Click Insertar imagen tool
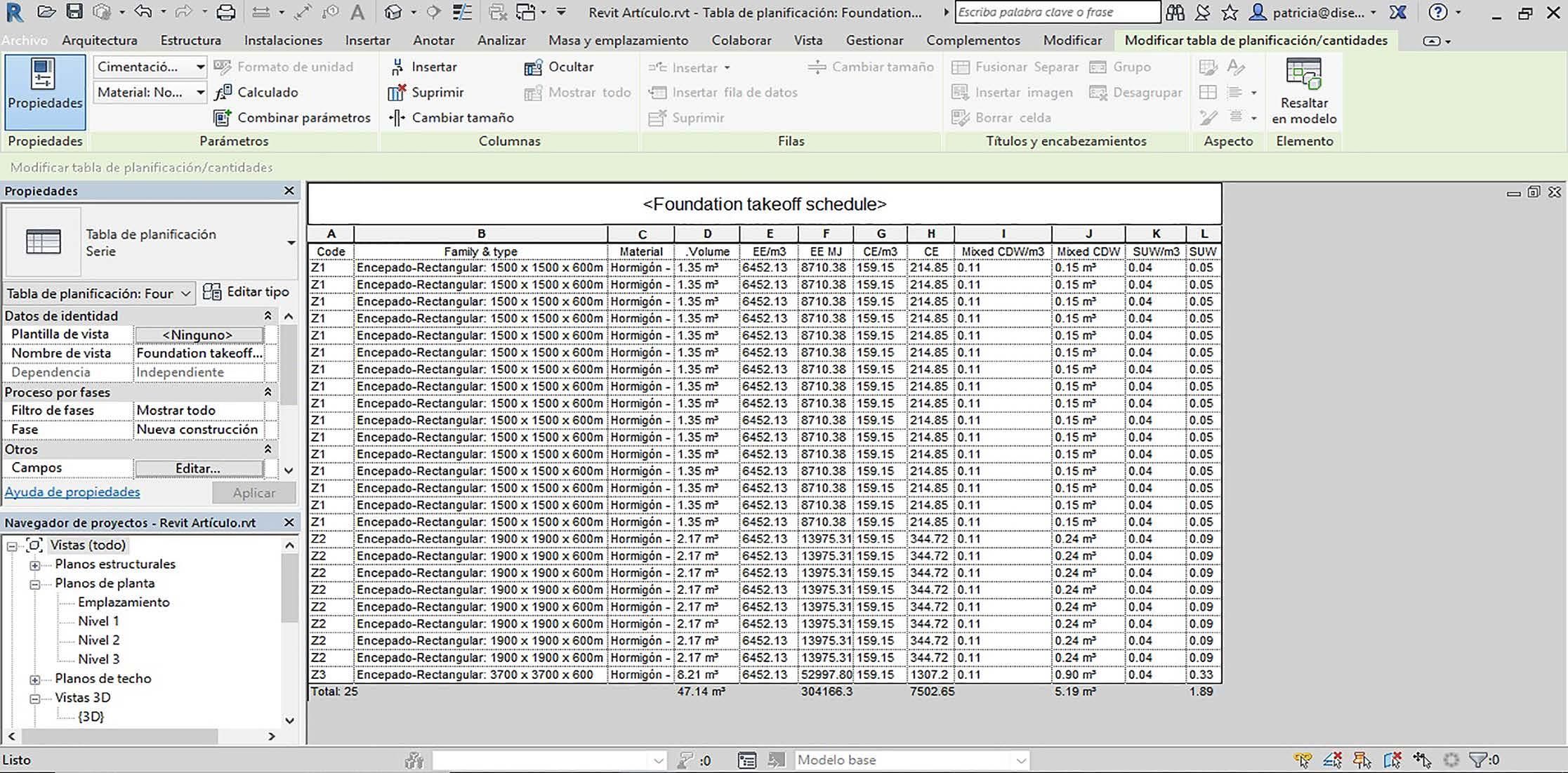The width and height of the screenshot is (1568, 773). (1013, 92)
